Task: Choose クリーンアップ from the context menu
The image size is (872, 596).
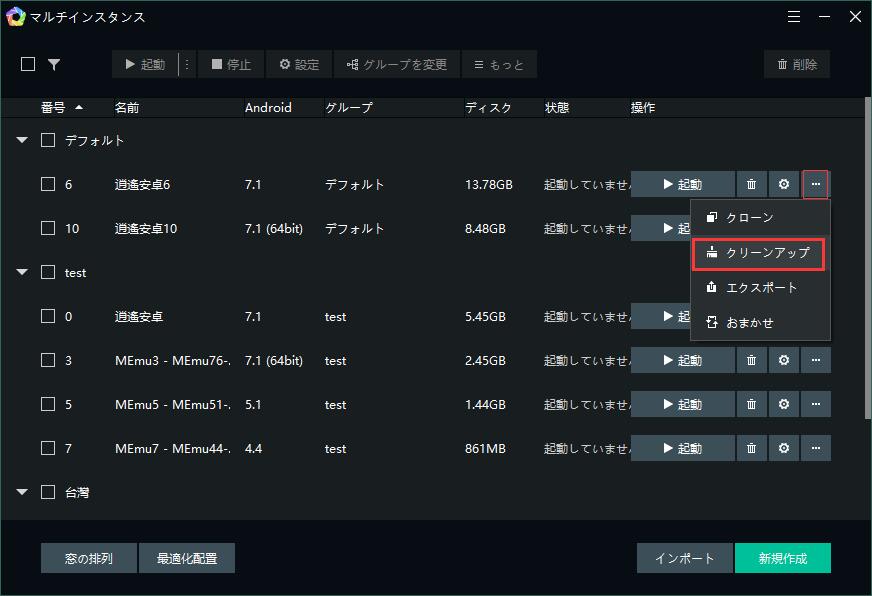Action: pos(759,254)
